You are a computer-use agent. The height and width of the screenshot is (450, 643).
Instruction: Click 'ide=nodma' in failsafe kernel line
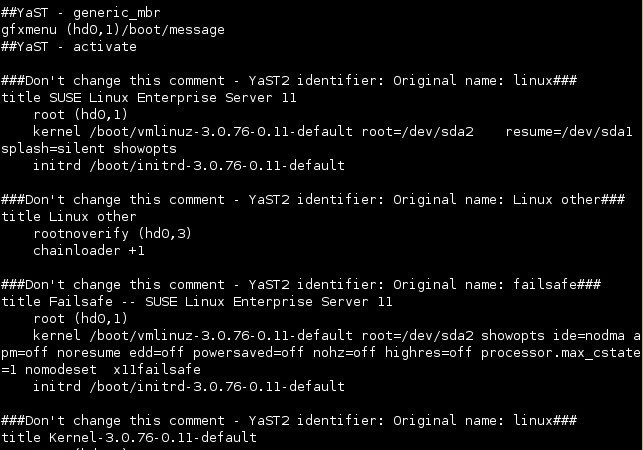coord(589,336)
